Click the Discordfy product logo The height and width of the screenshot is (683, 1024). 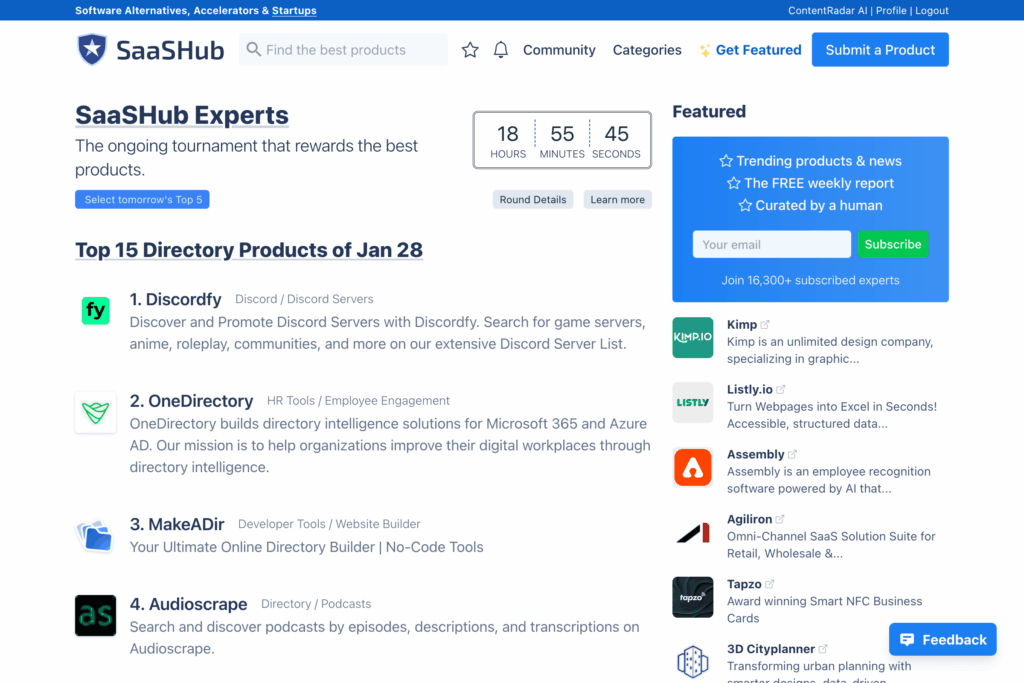tap(95, 311)
